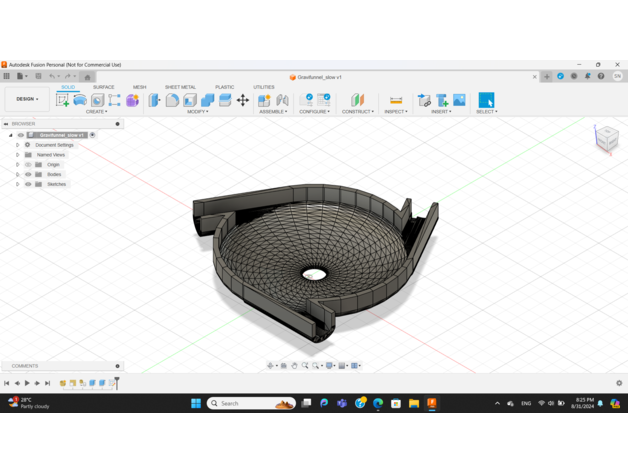This screenshot has height=472, width=628.
Task: Click the timeline Play button
Action: tap(27, 383)
